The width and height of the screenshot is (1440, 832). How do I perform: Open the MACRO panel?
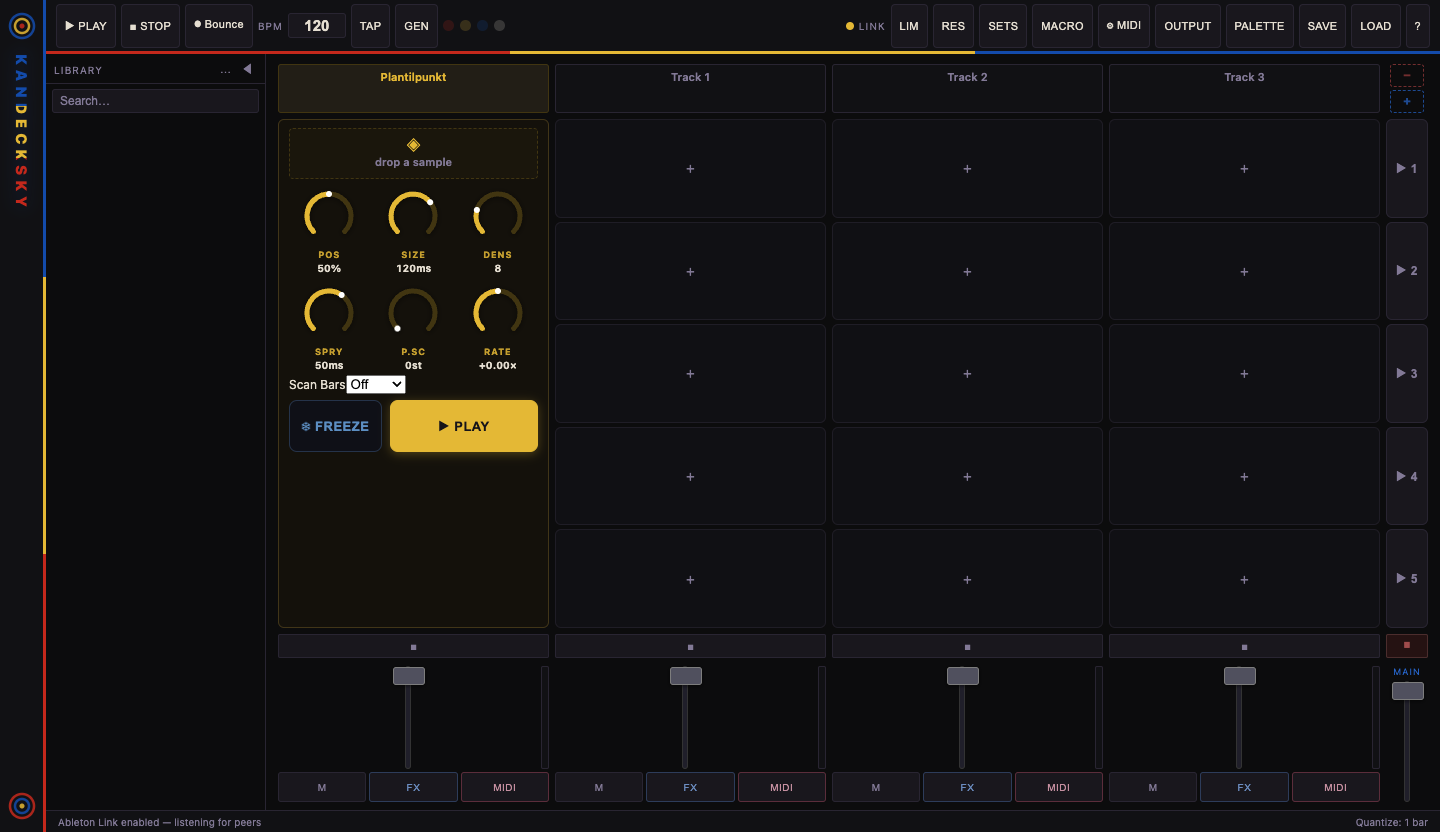click(x=1062, y=26)
